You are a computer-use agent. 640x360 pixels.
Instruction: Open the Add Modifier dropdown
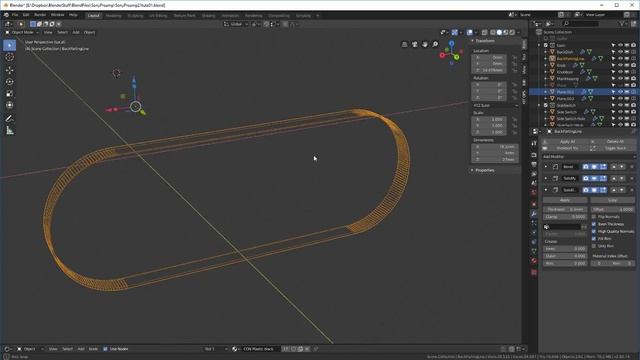point(589,157)
